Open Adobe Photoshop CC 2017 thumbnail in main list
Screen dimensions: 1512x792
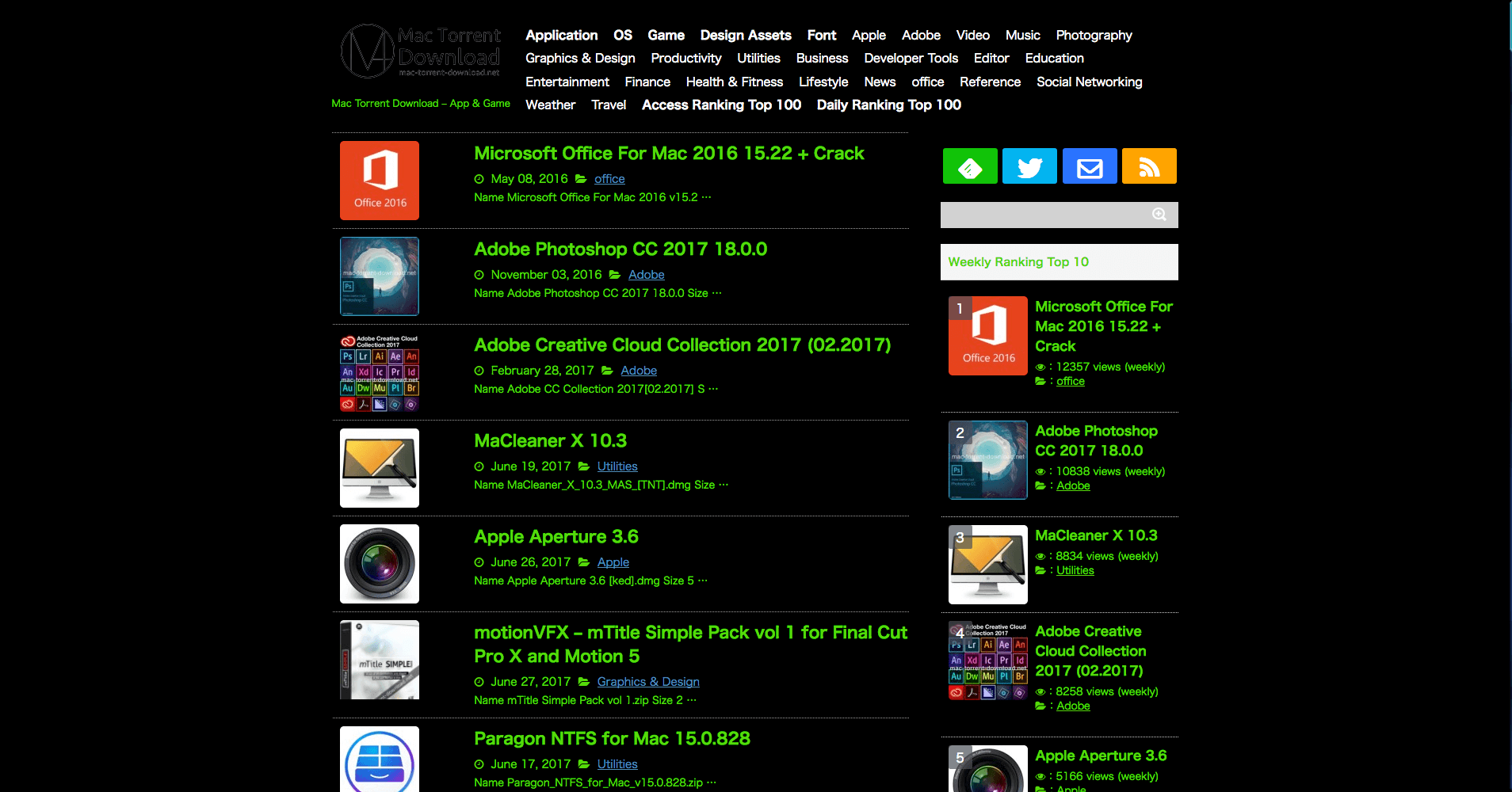380,276
